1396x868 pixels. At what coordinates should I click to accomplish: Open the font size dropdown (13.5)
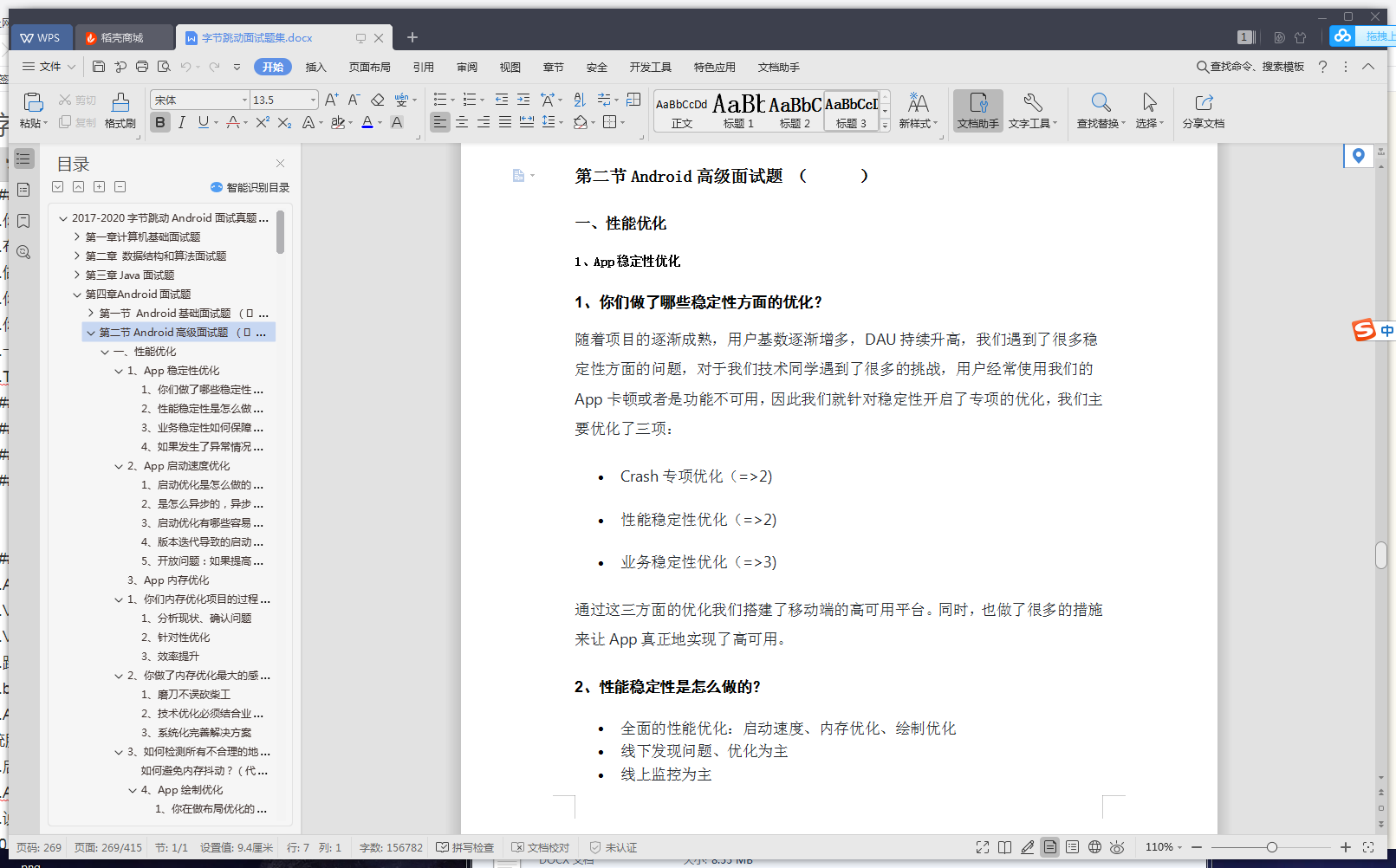pos(313,100)
